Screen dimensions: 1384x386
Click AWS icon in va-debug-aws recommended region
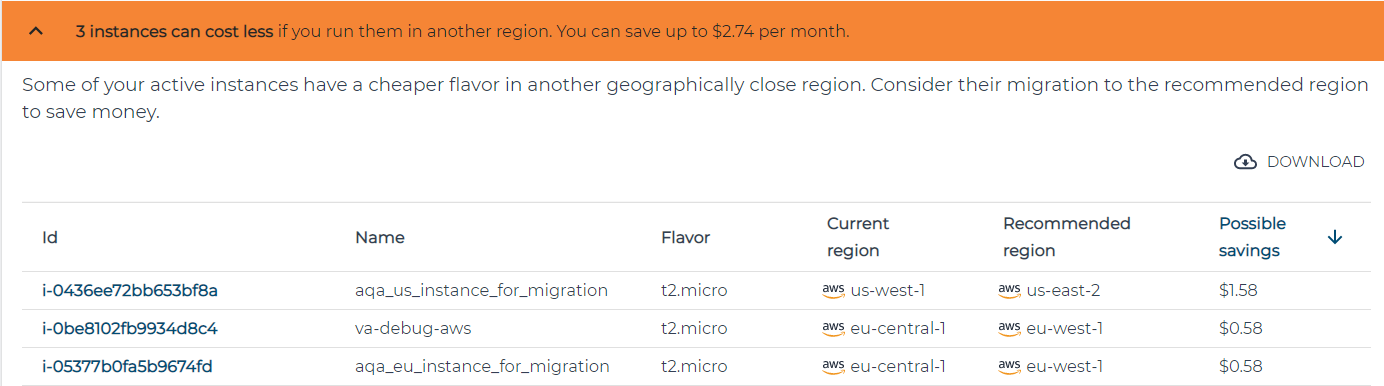1009,328
